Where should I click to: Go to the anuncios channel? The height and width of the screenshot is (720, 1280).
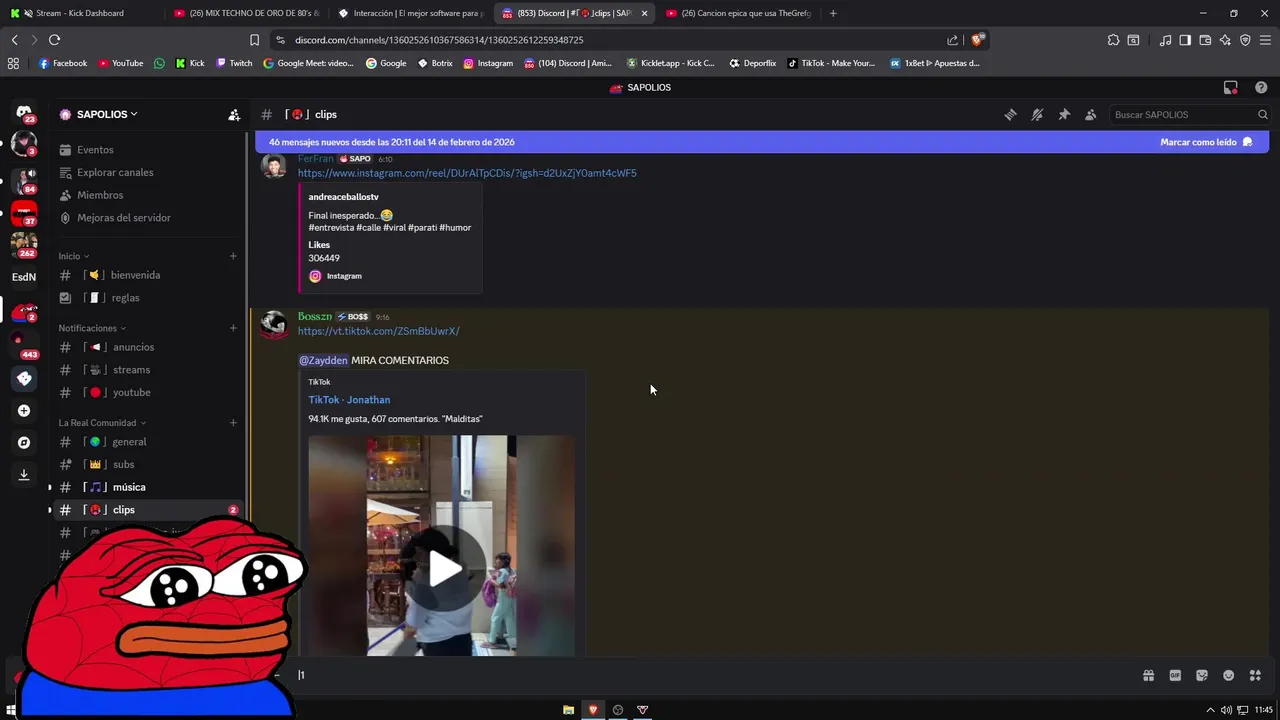point(148,347)
